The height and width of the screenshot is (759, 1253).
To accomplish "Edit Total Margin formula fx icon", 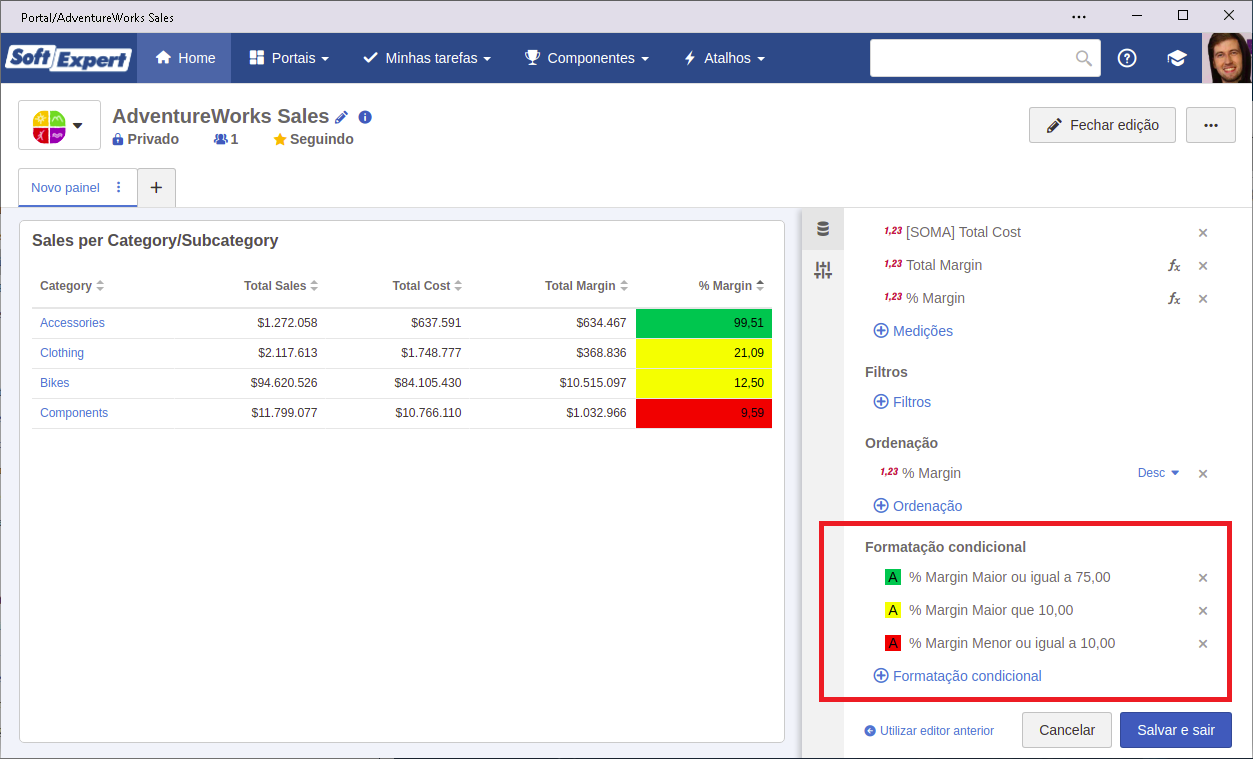I will click(x=1174, y=266).
